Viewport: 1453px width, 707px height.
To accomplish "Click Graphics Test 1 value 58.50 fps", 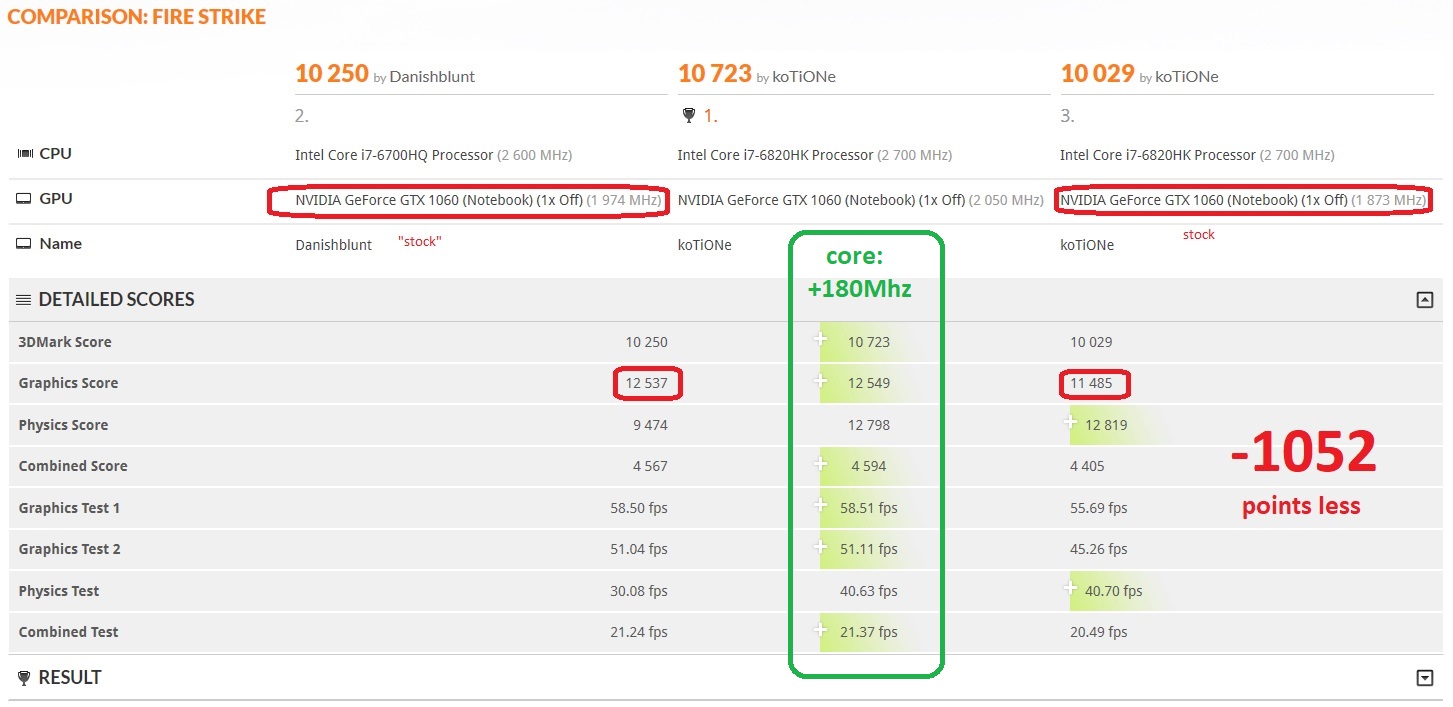I will (639, 508).
